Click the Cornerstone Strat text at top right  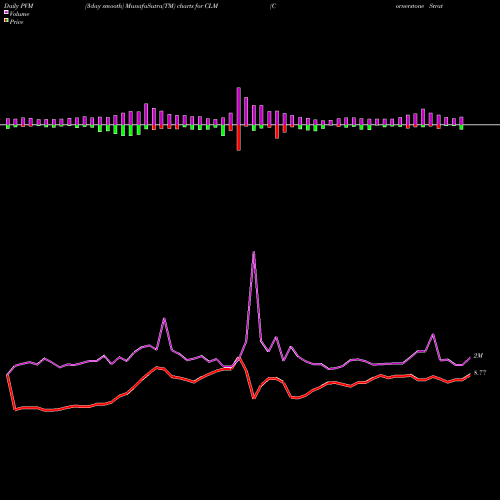pos(419,6)
